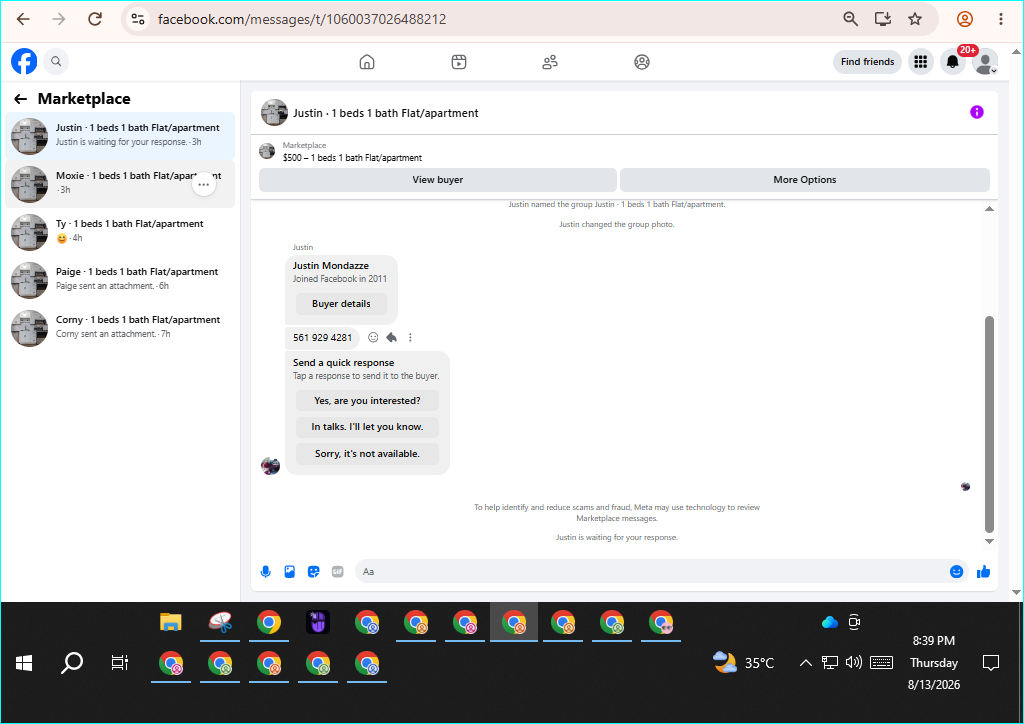The height and width of the screenshot is (724, 1024).
Task: Click Find friends button
Action: tap(867, 61)
